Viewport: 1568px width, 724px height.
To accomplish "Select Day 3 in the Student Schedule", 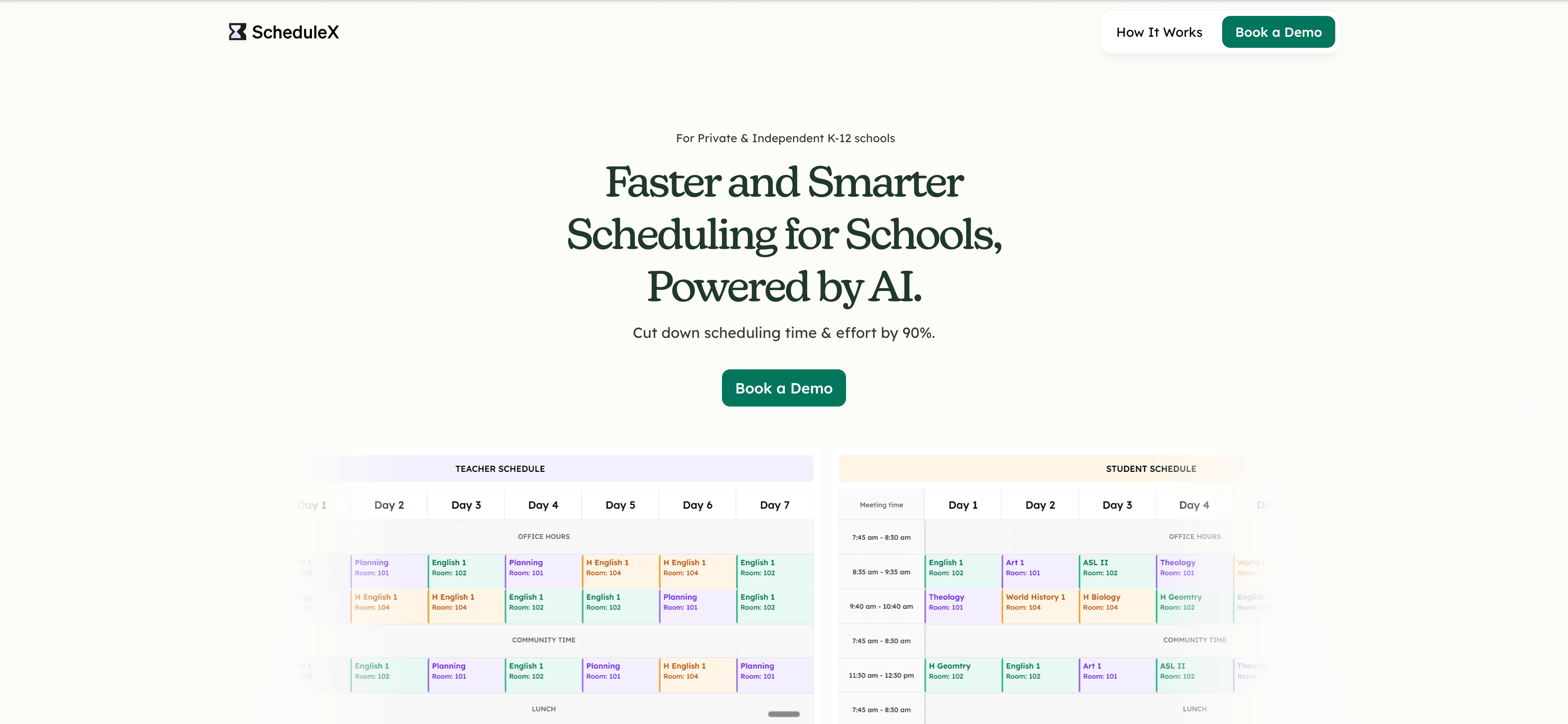I will tap(1116, 505).
